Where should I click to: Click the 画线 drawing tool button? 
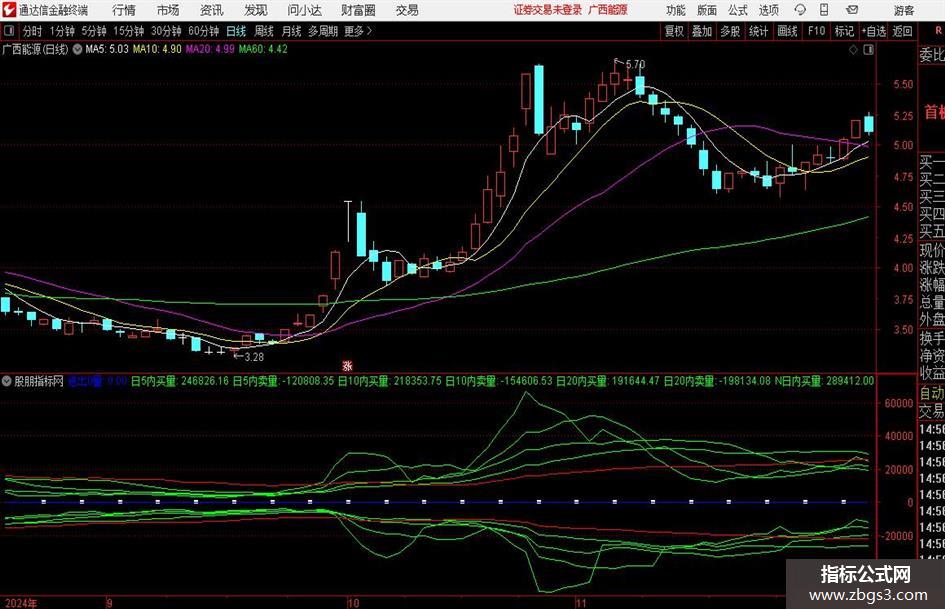coord(787,31)
